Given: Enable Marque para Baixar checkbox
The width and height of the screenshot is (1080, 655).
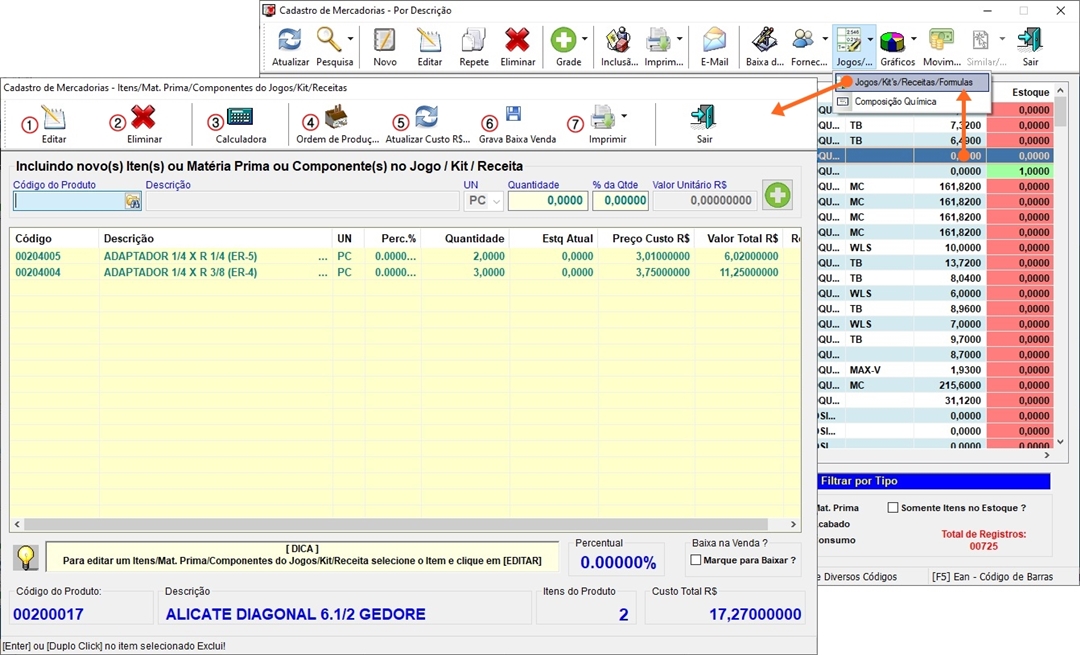Looking at the screenshot, I should 696,560.
